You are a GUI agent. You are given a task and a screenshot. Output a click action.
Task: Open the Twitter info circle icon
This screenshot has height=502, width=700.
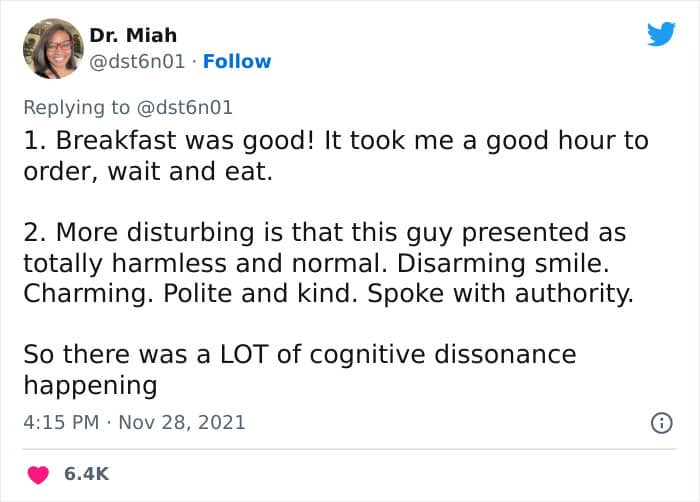point(662,423)
